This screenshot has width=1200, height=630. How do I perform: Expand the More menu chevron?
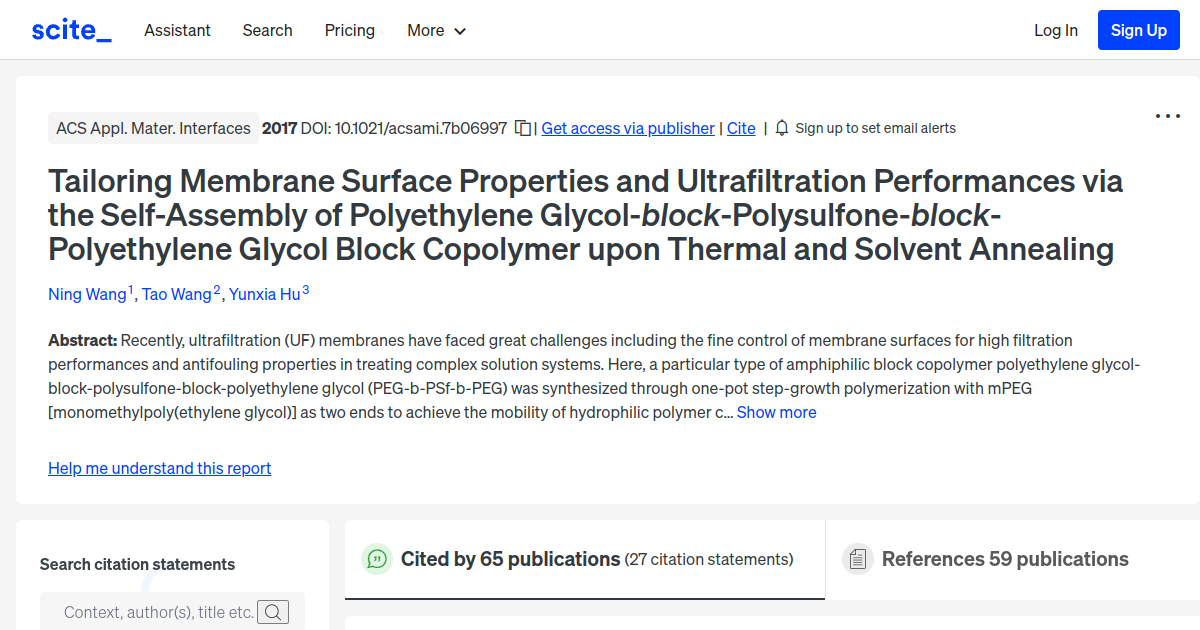[x=461, y=31]
